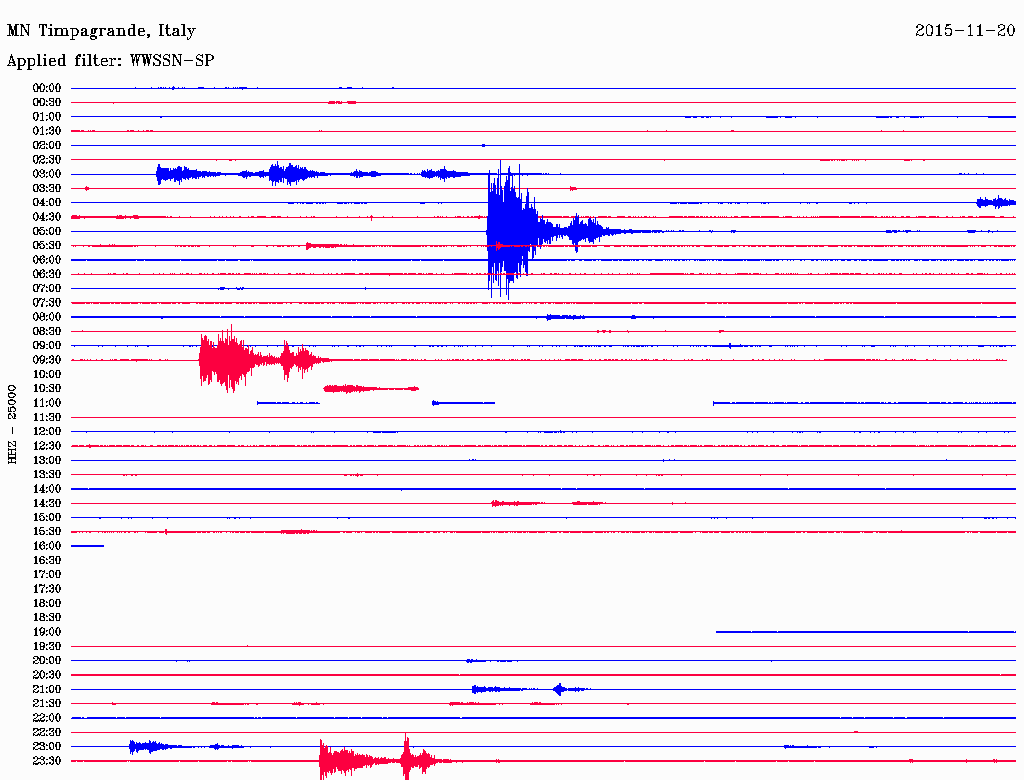
Task: Click the first blue wave packet on 03:00 trace
Action: coord(188,174)
